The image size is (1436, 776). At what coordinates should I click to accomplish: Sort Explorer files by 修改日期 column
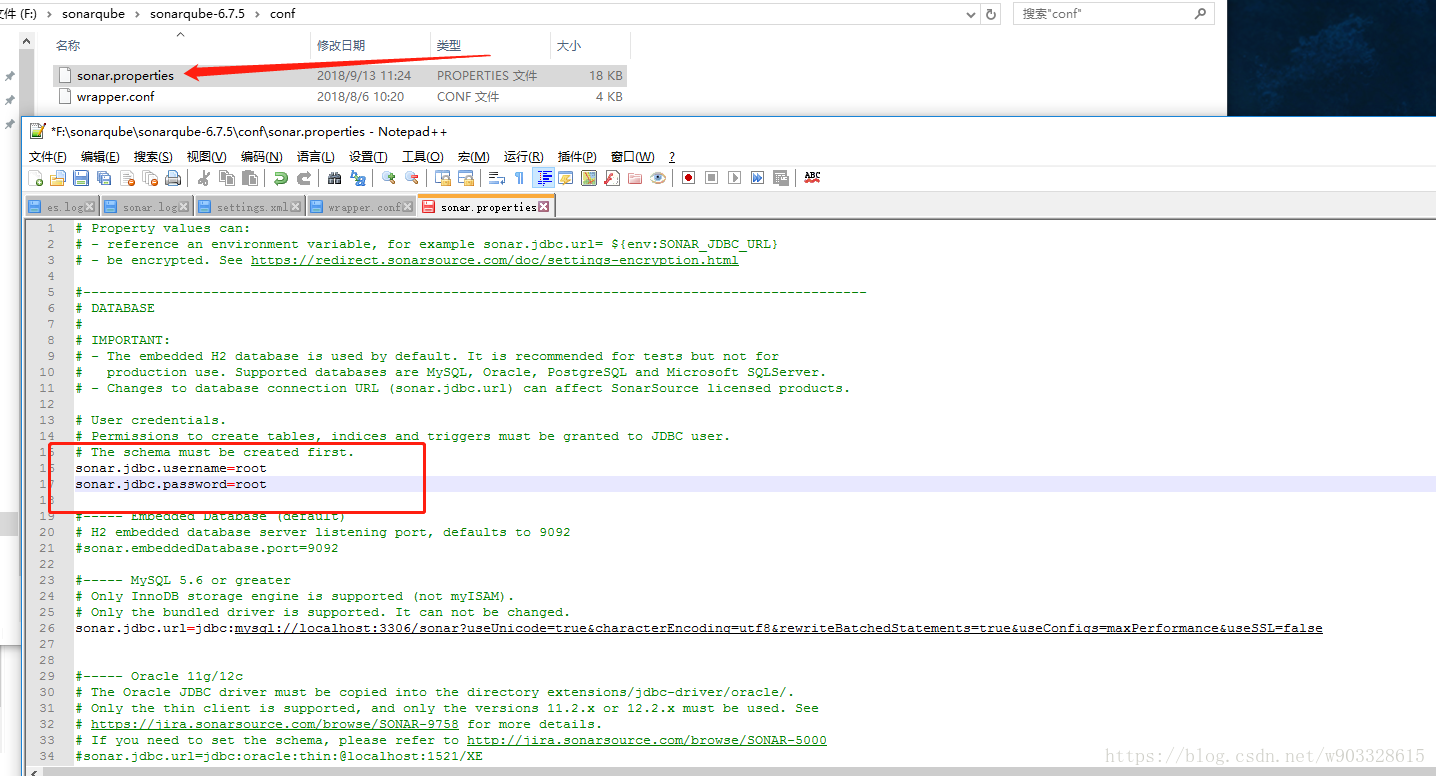[370, 46]
